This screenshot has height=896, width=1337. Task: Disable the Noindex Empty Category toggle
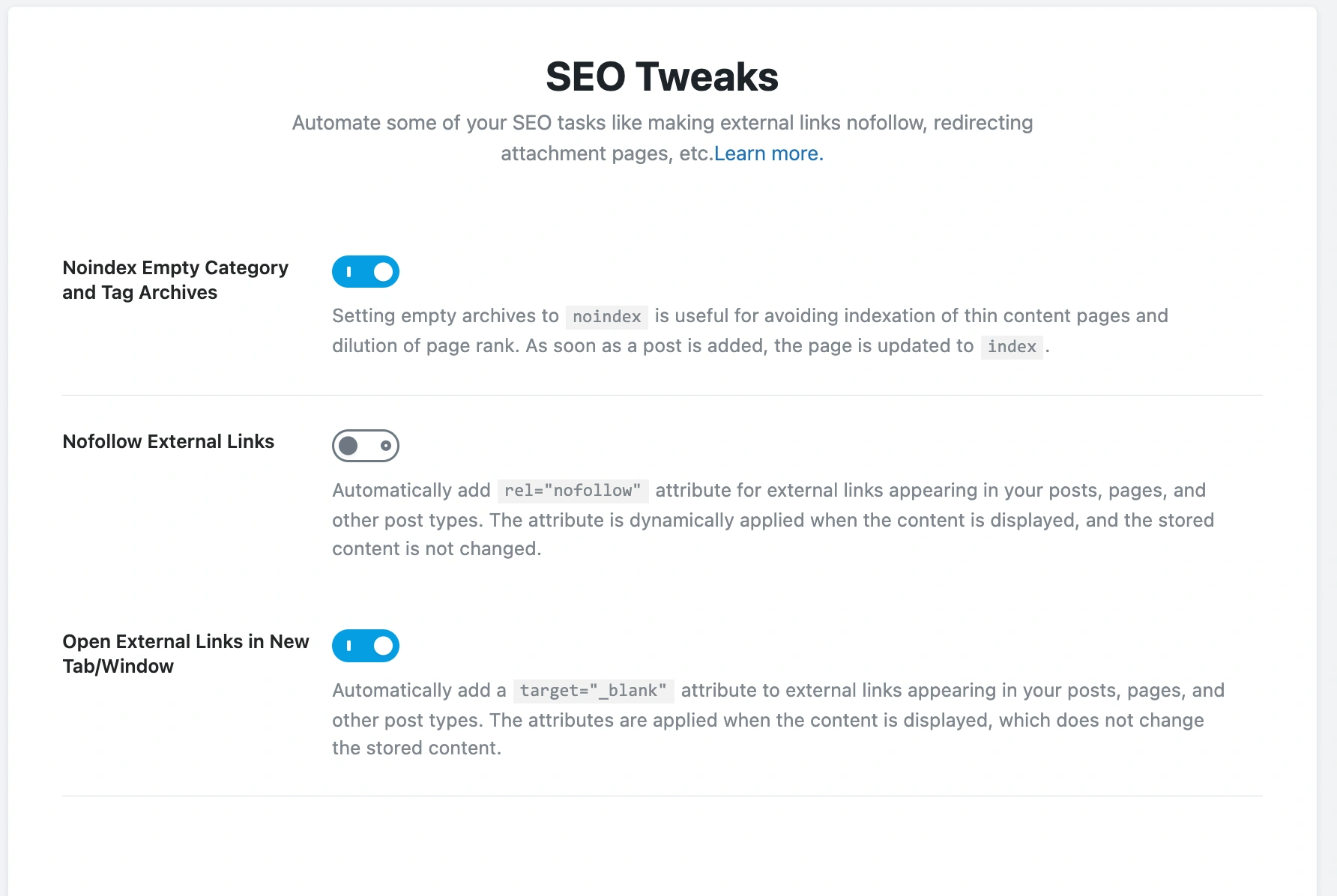click(x=366, y=272)
